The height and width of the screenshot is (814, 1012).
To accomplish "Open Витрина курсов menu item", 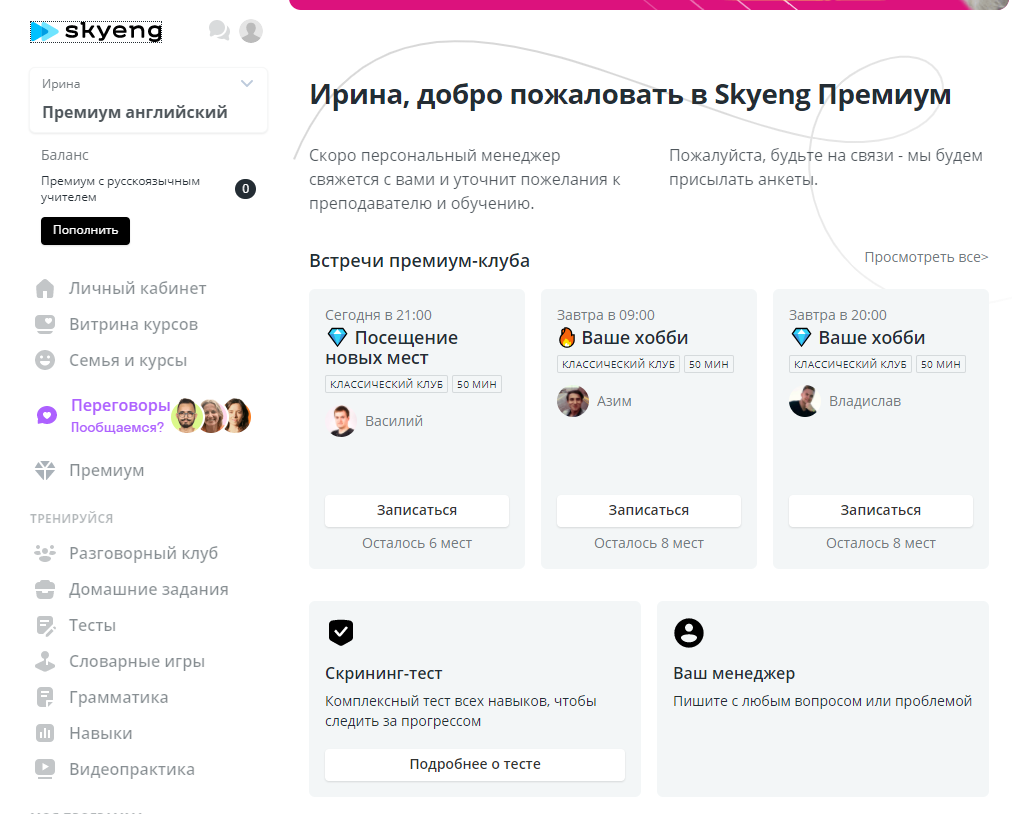I will point(134,325).
